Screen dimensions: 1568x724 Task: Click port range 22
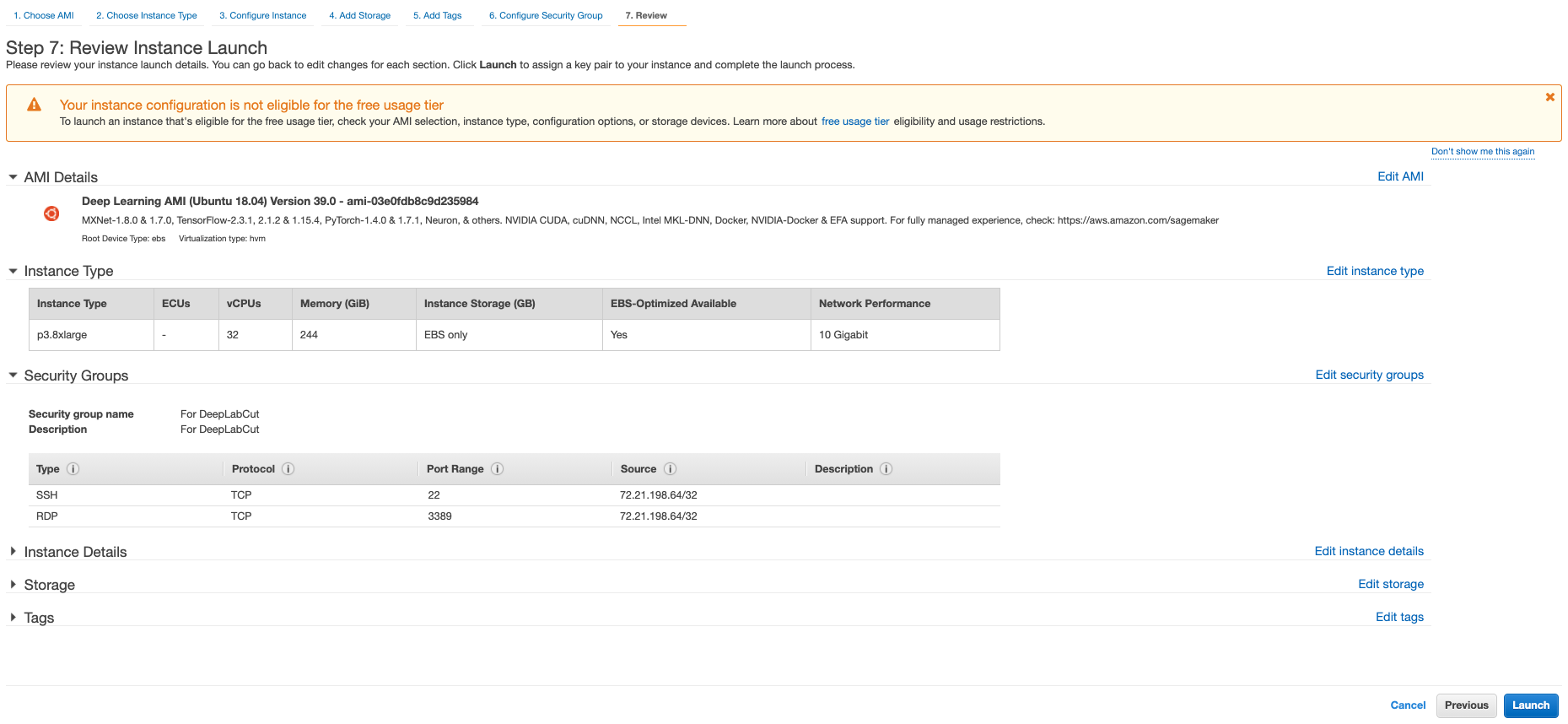[x=434, y=495]
